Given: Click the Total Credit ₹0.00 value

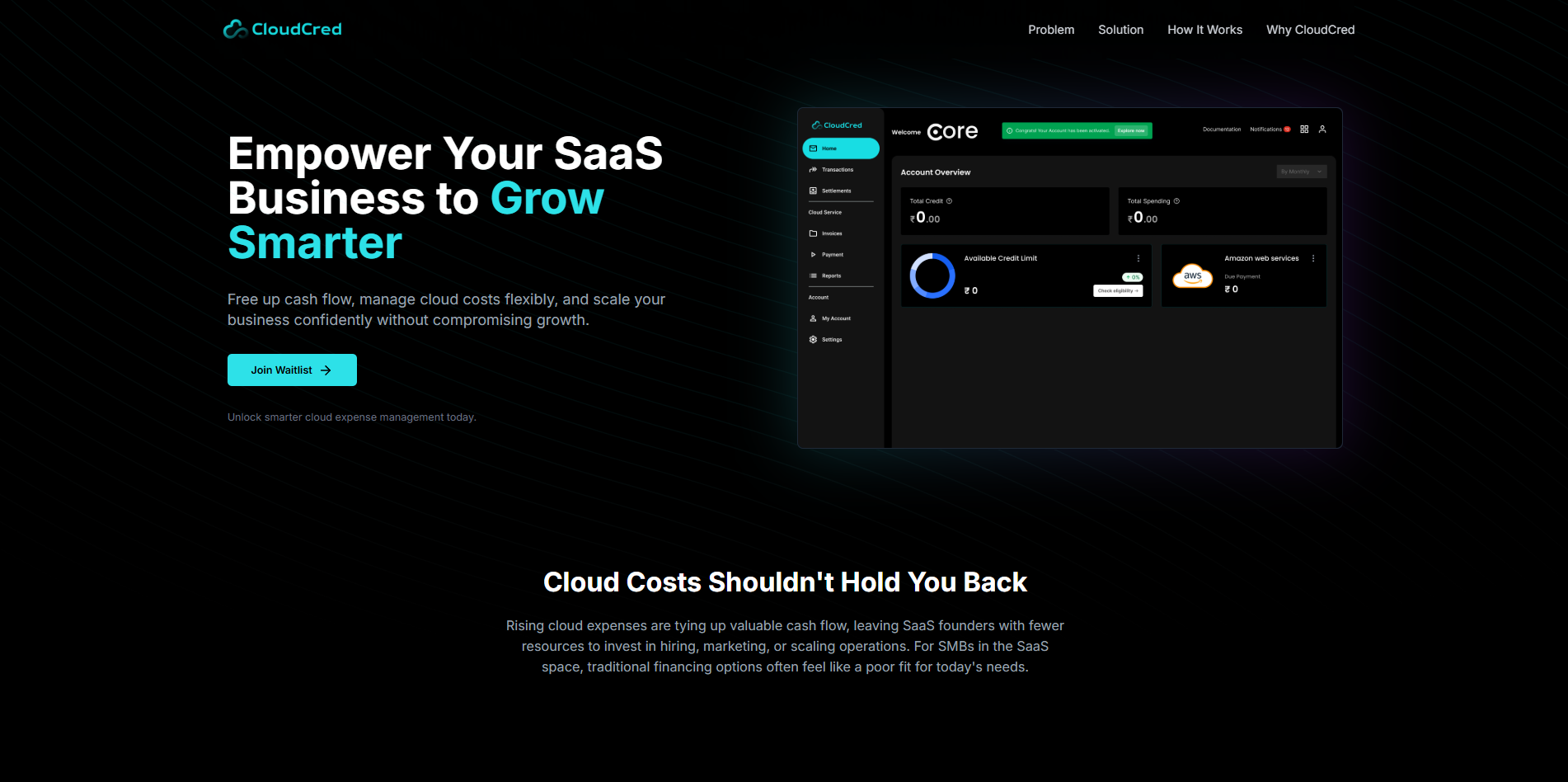Looking at the screenshot, I should coord(925,218).
